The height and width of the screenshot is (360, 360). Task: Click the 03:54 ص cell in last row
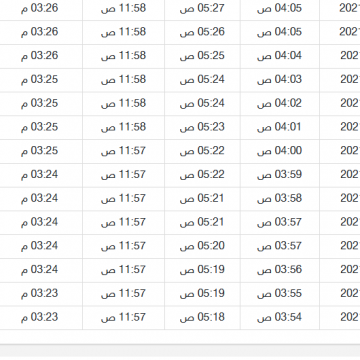pos(280,317)
